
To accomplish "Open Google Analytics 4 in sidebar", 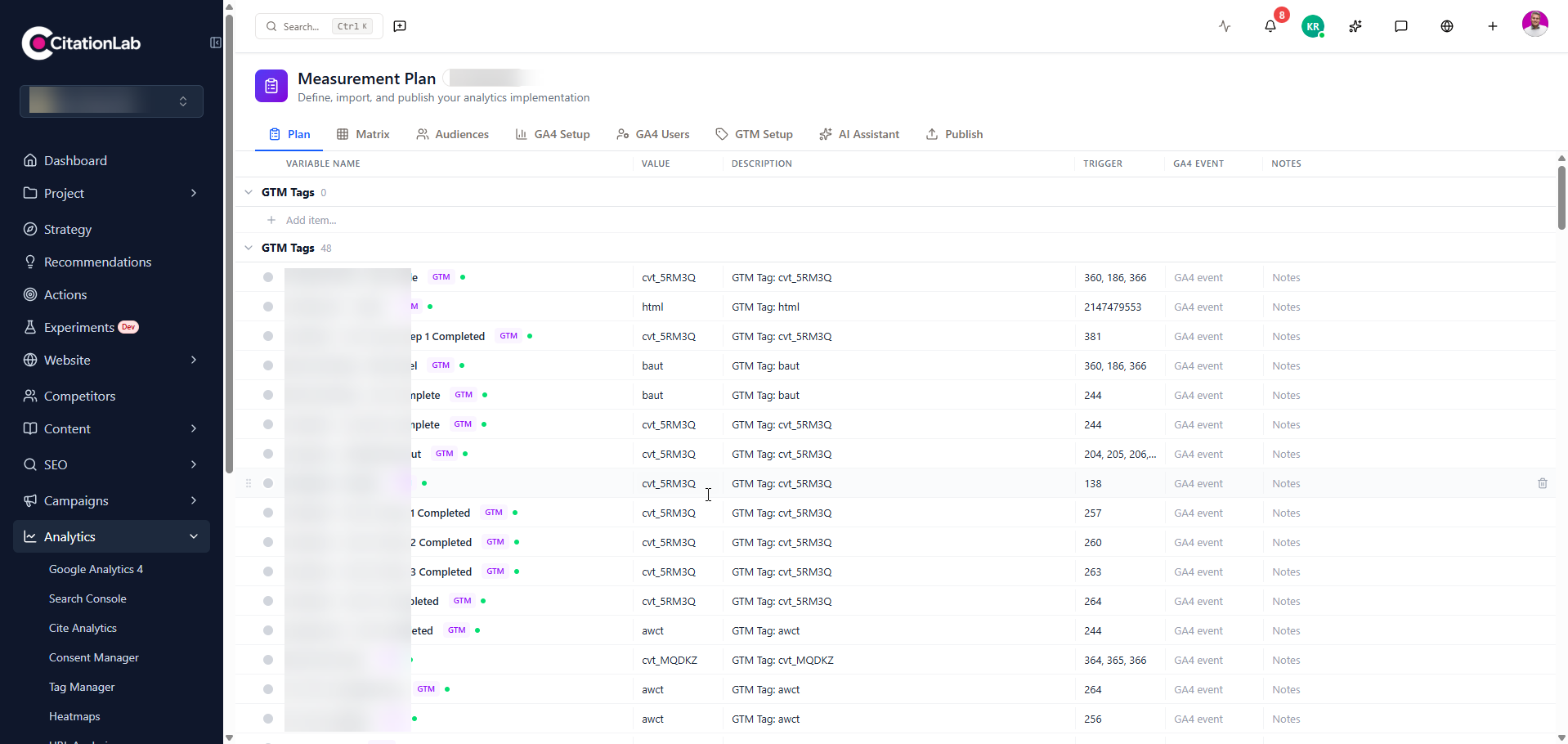I will pyautogui.click(x=96, y=569).
